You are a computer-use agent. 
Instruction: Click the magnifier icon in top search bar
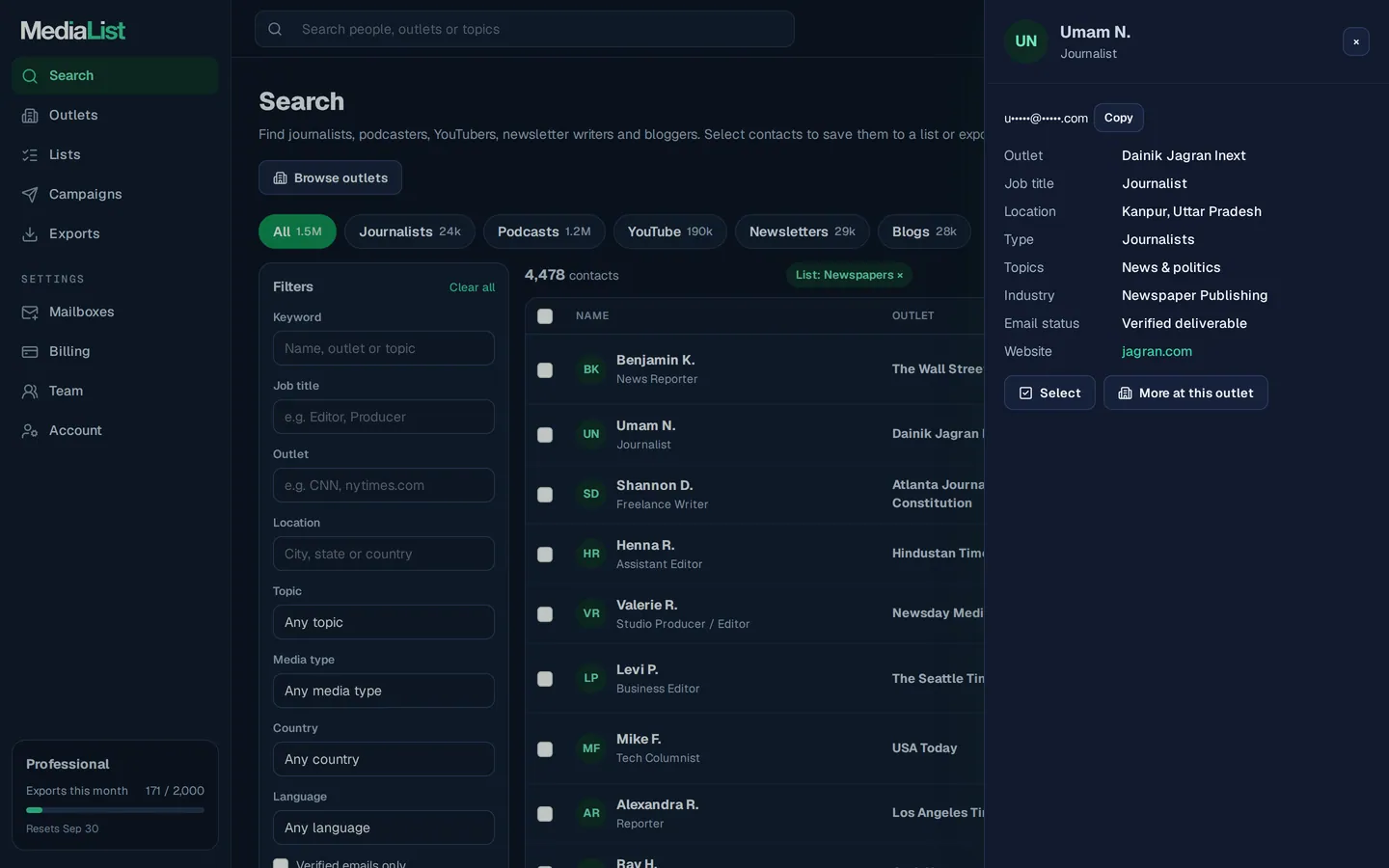[x=275, y=29]
